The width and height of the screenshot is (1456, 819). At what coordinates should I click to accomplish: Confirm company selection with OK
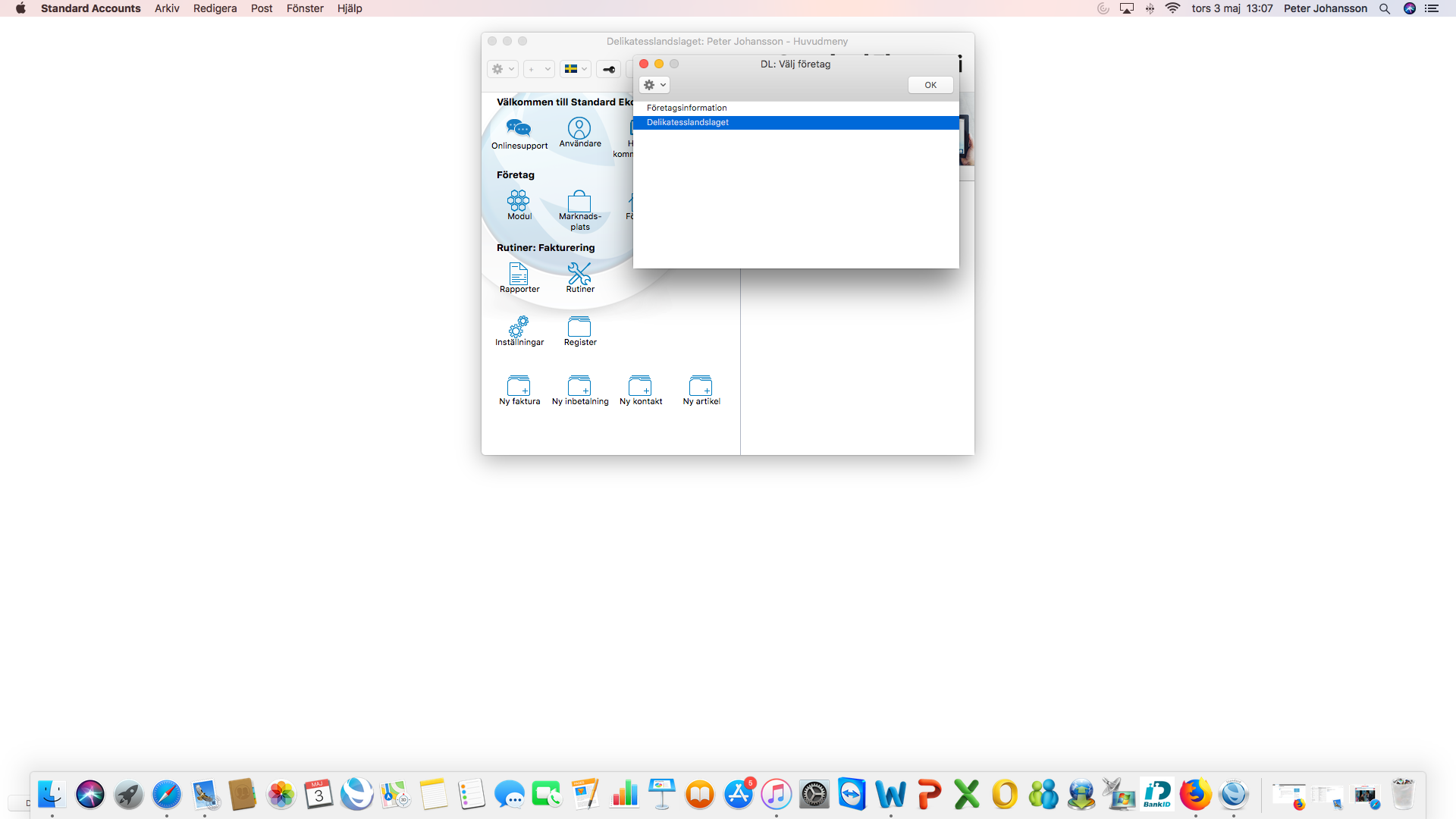(930, 85)
